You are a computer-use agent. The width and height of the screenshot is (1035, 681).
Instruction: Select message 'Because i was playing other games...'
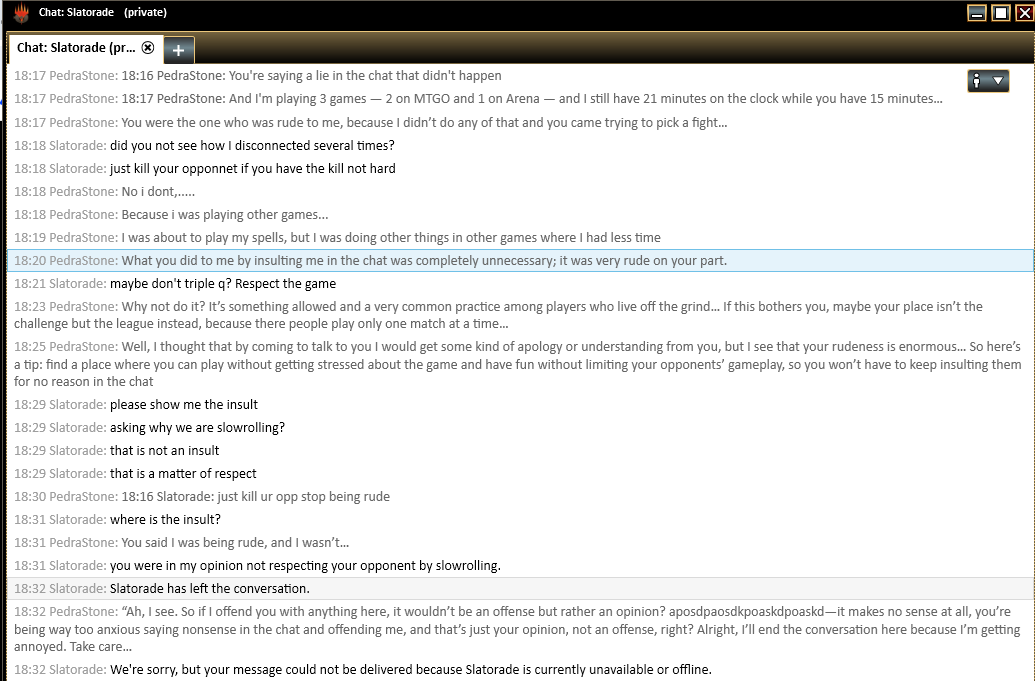click(520, 215)
